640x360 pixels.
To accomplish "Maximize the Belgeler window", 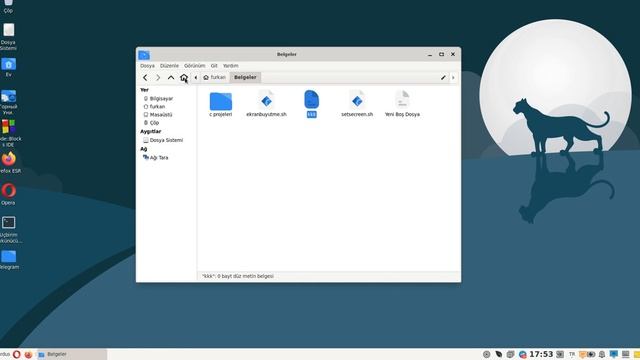I will pos(442,54).
